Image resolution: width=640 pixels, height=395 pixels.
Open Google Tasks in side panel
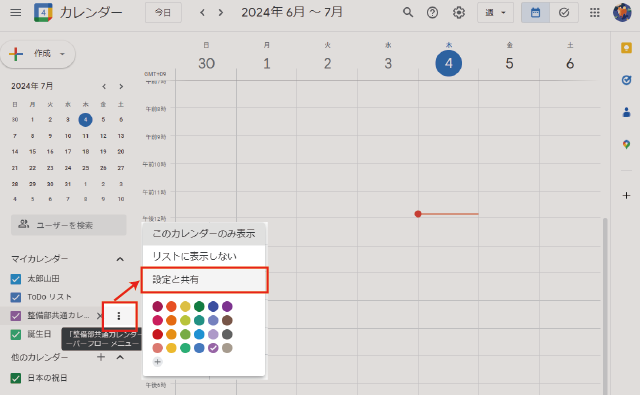(626, 80)
